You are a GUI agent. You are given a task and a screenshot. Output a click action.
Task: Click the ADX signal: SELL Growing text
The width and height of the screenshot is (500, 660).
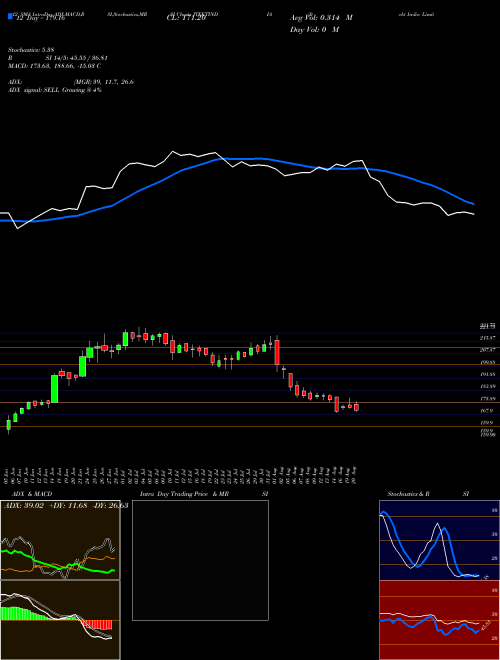click(x=55, y=90)
